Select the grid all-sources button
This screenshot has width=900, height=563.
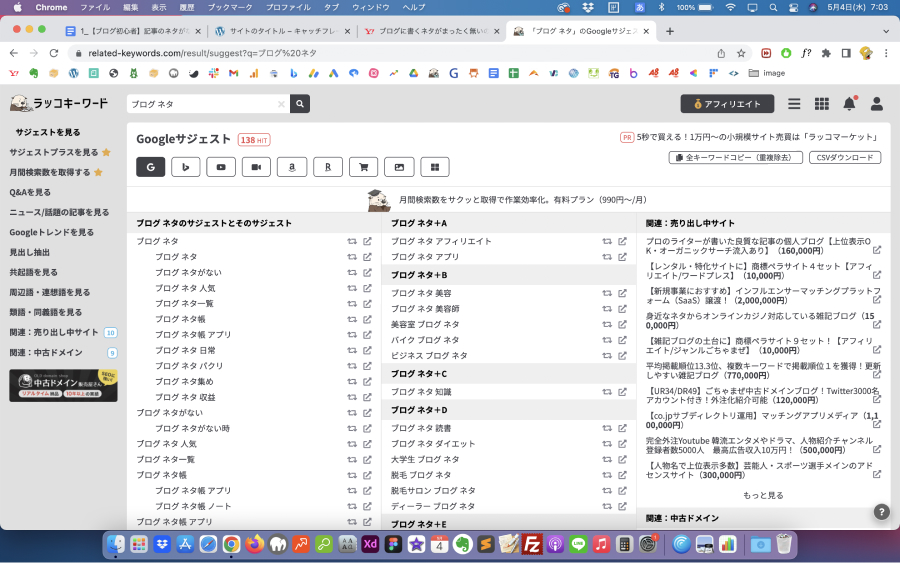coord(435,167)
